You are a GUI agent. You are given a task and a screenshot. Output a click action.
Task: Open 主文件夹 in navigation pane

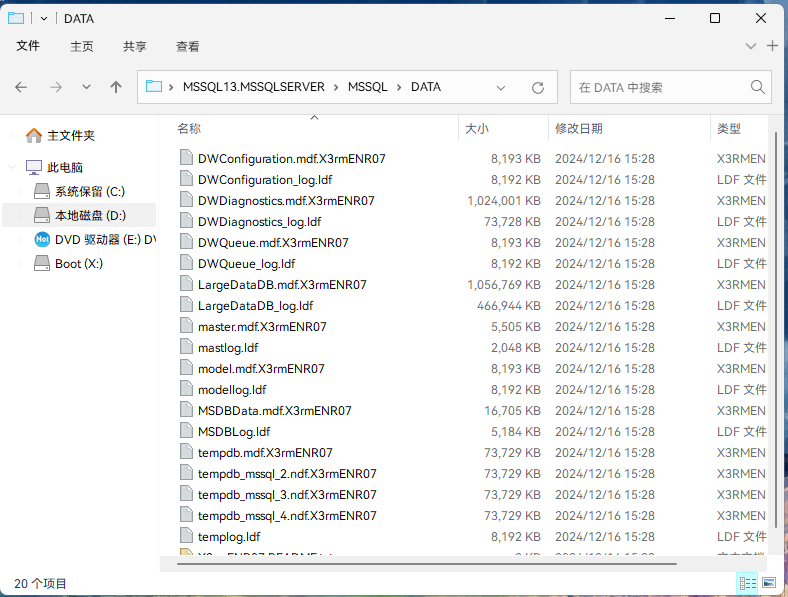click(x=71, y=136)
